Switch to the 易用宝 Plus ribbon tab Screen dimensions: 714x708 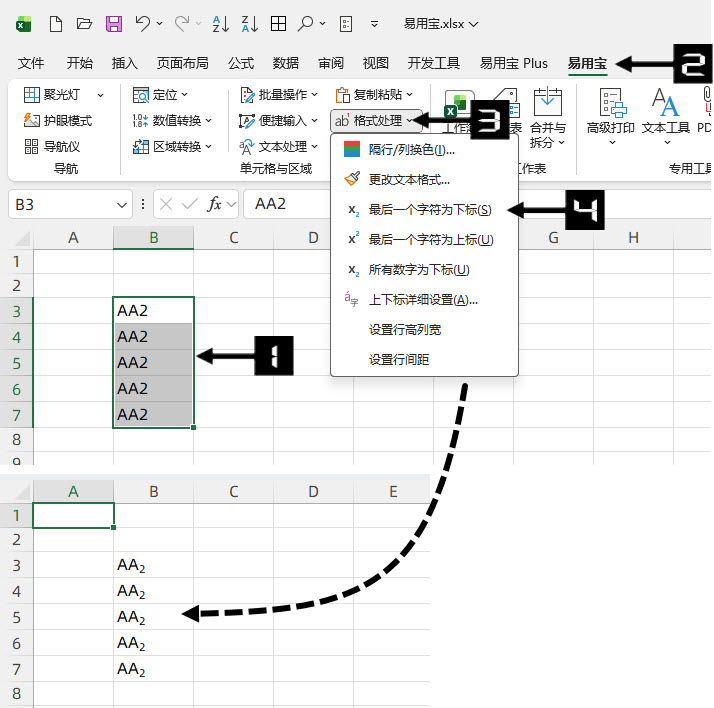tap(513, 63)
